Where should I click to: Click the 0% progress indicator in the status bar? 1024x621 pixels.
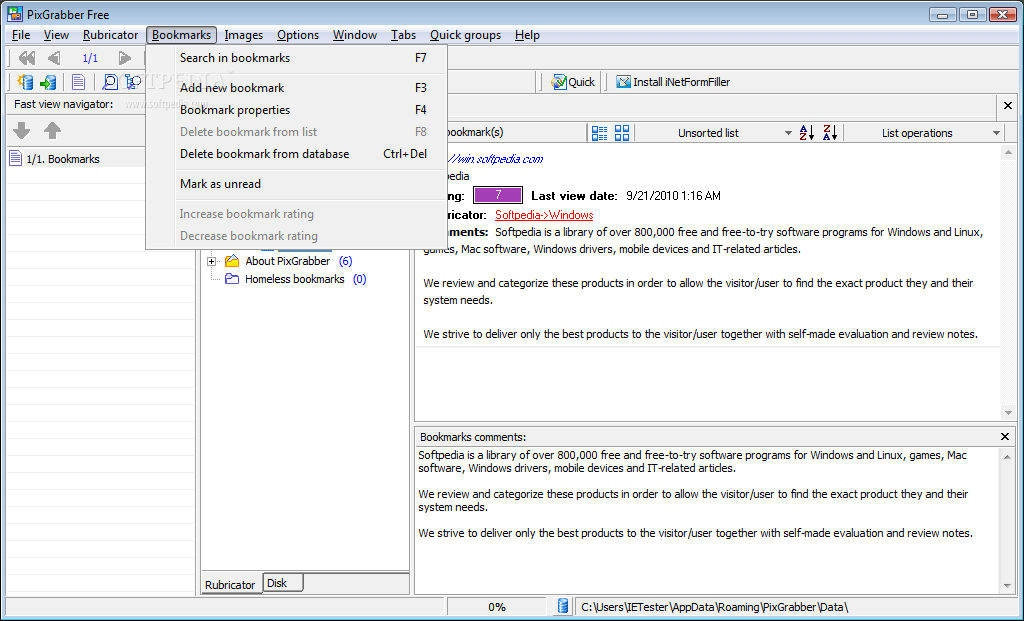coord(497,607)
